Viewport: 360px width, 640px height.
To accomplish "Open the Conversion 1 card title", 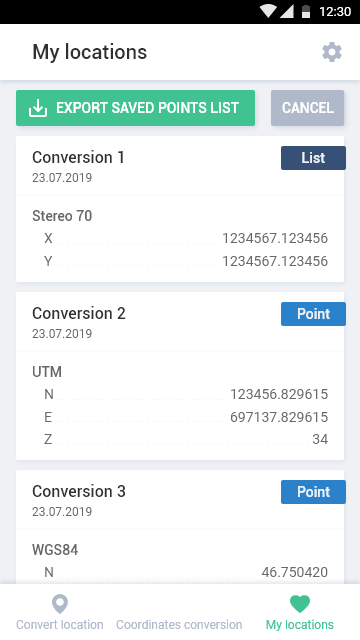I will point(78,157).
